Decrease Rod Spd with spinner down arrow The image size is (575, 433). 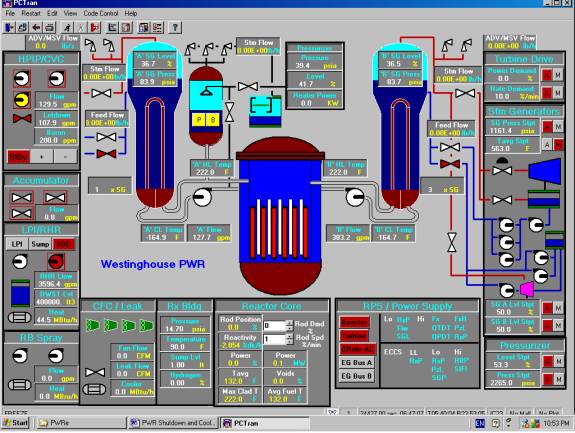(289, 342)
